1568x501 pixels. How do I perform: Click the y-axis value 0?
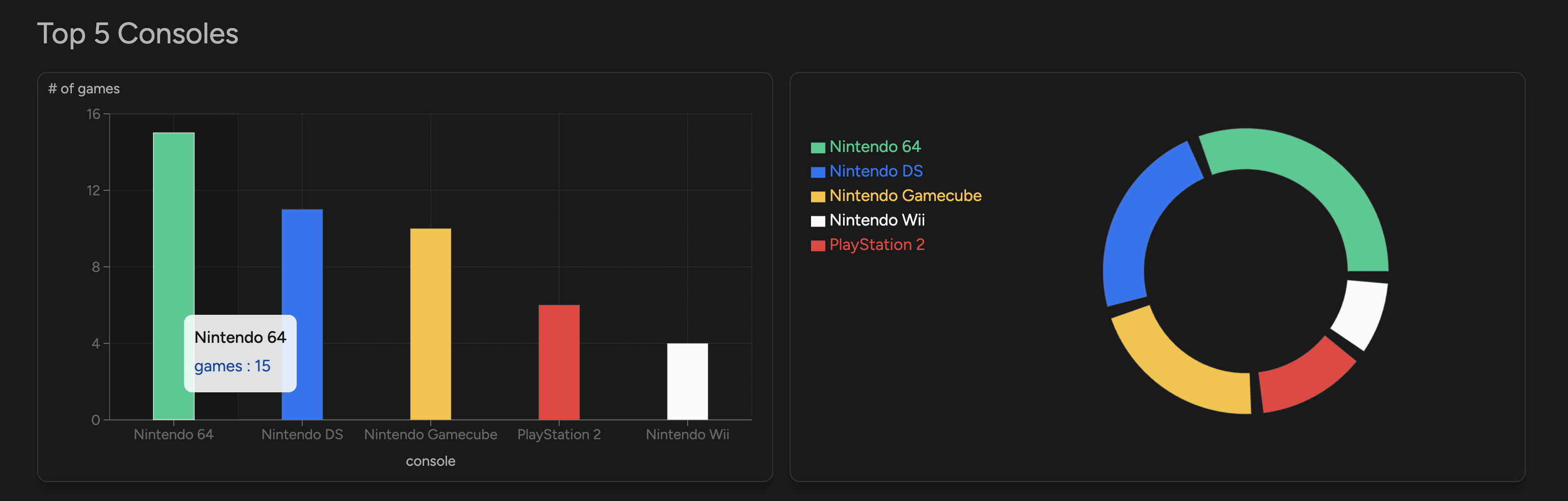pyautogui.click(x=95, y=420)
